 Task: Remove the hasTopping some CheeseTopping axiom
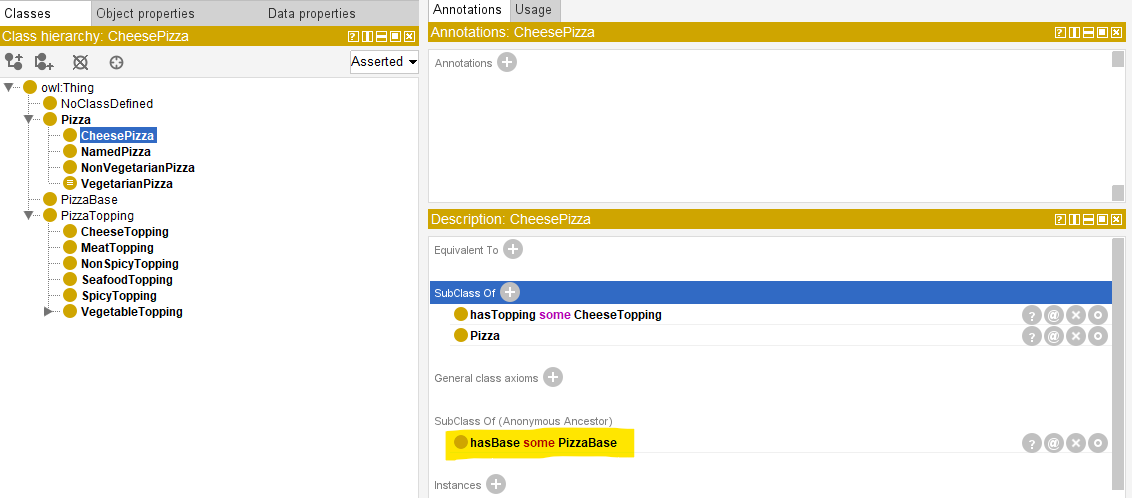tap(1076, 315)
